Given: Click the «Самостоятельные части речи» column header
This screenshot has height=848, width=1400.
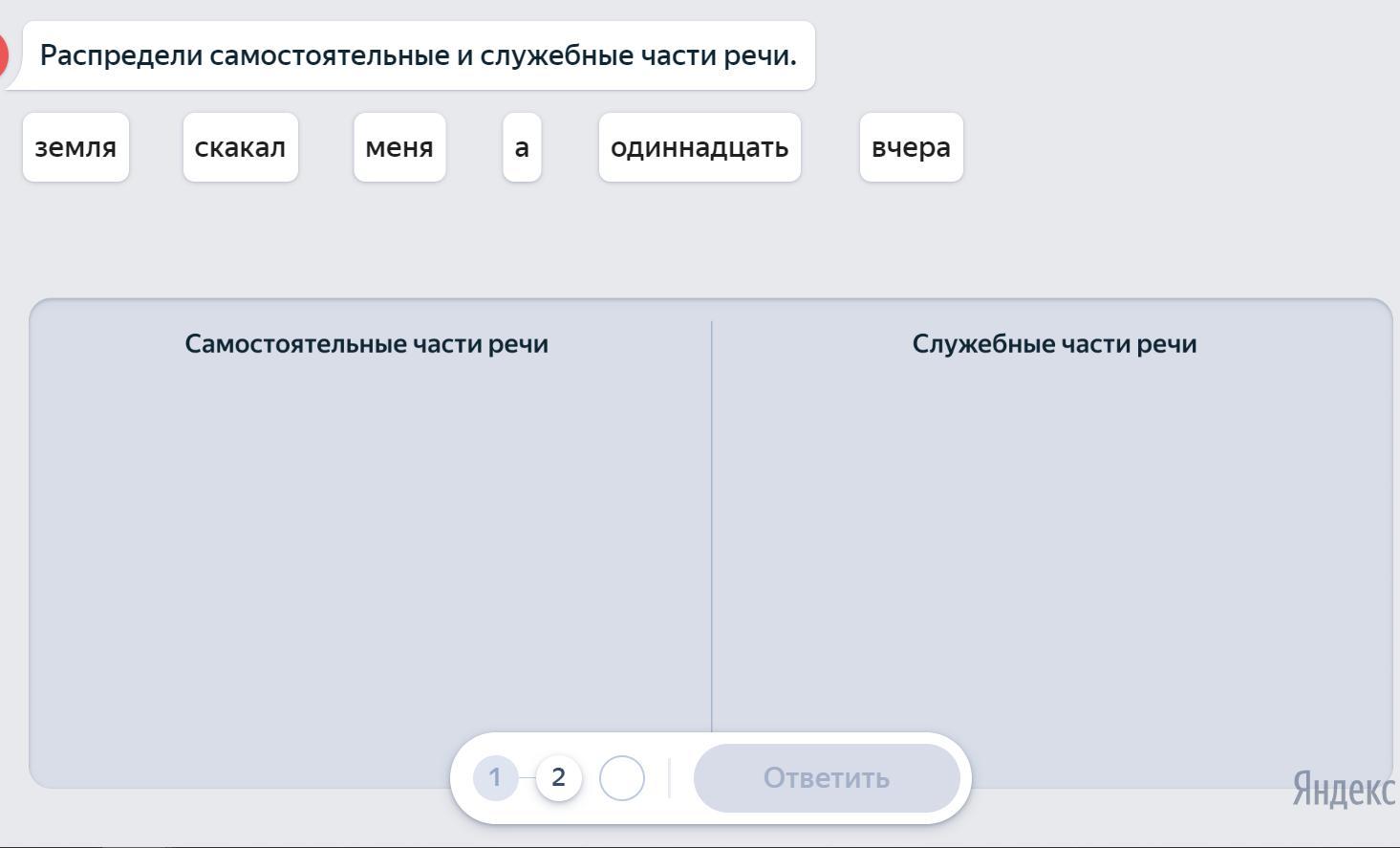Looking at the screenshot, I should [367, 344].
